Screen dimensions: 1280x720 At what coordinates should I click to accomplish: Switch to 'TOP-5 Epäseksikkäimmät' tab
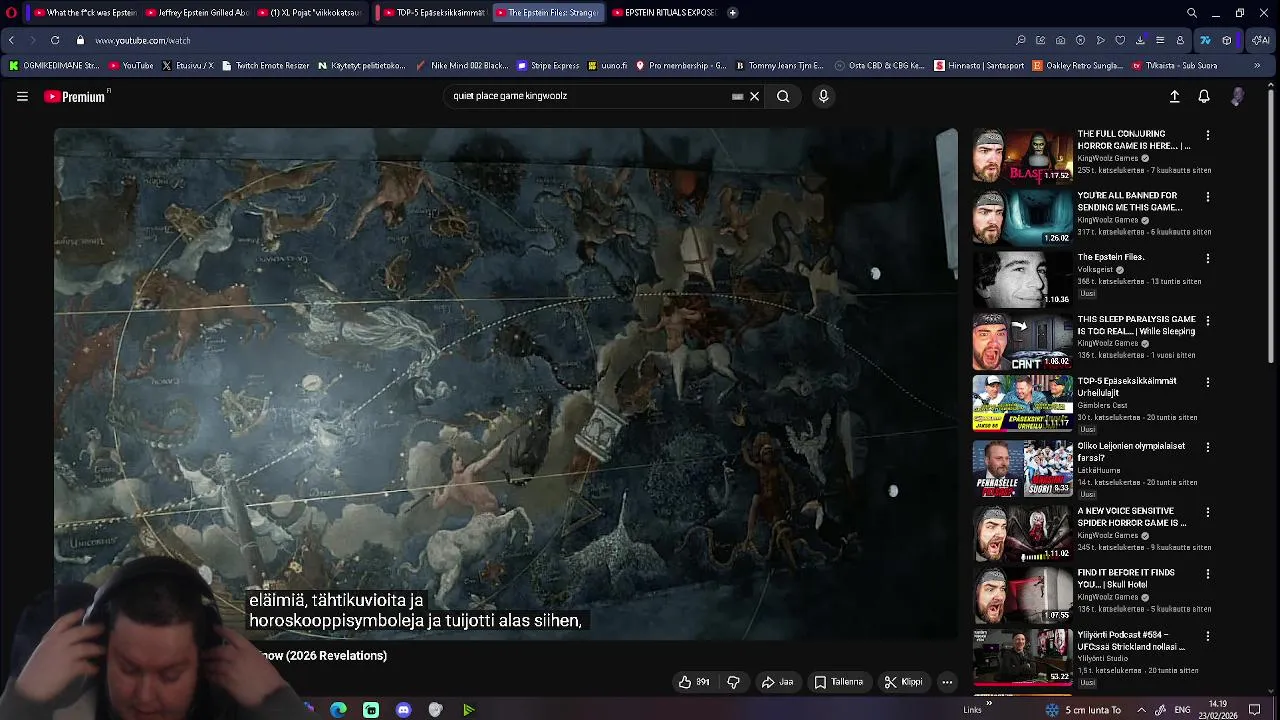point(434,13)
